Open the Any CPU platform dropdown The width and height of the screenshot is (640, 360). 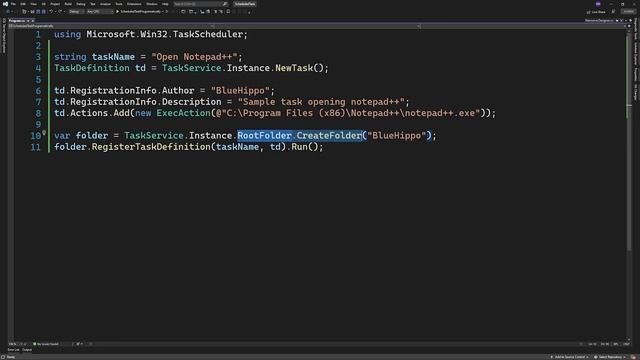coord(100,11)
